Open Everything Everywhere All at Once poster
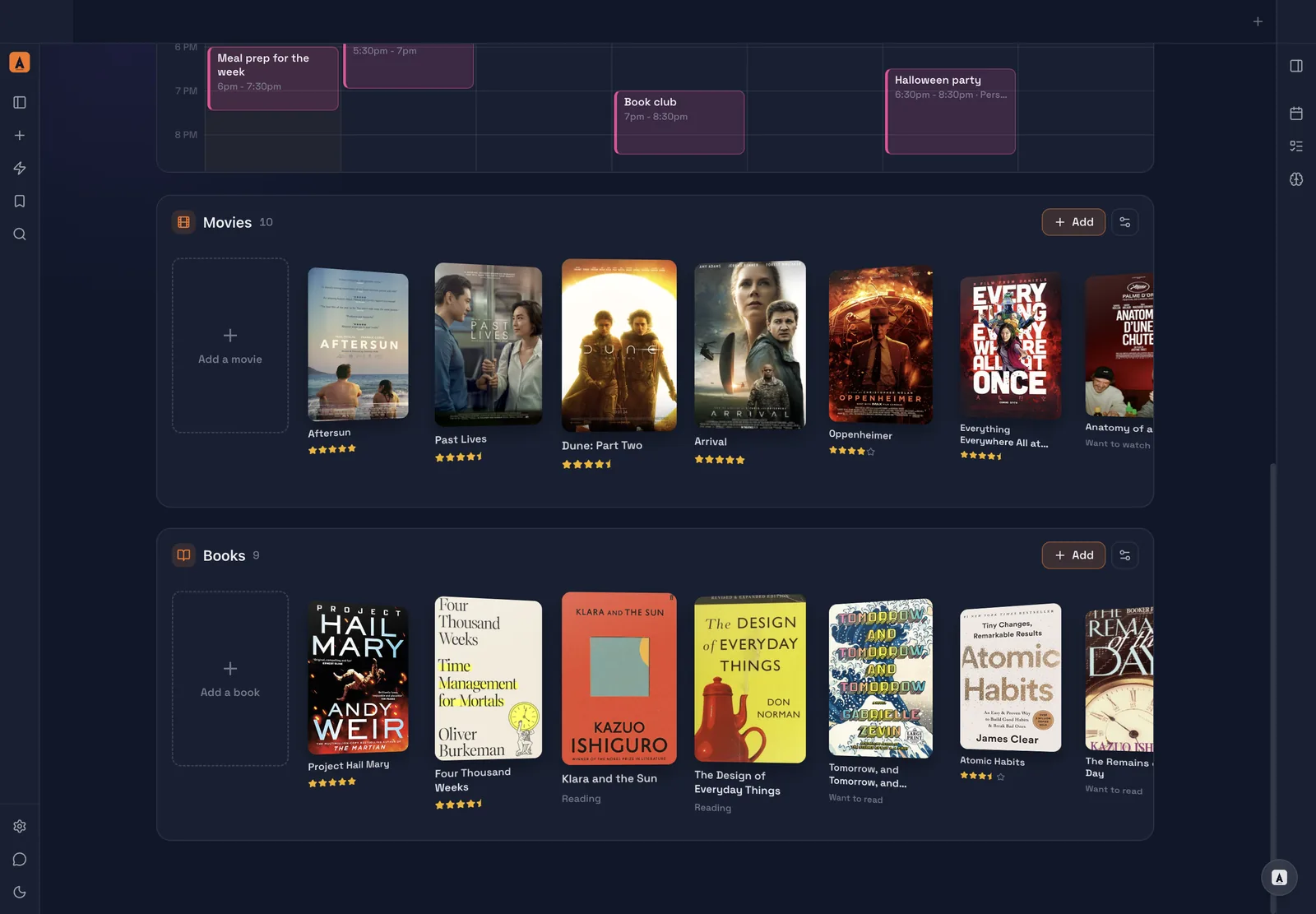 click(1011, 346)
